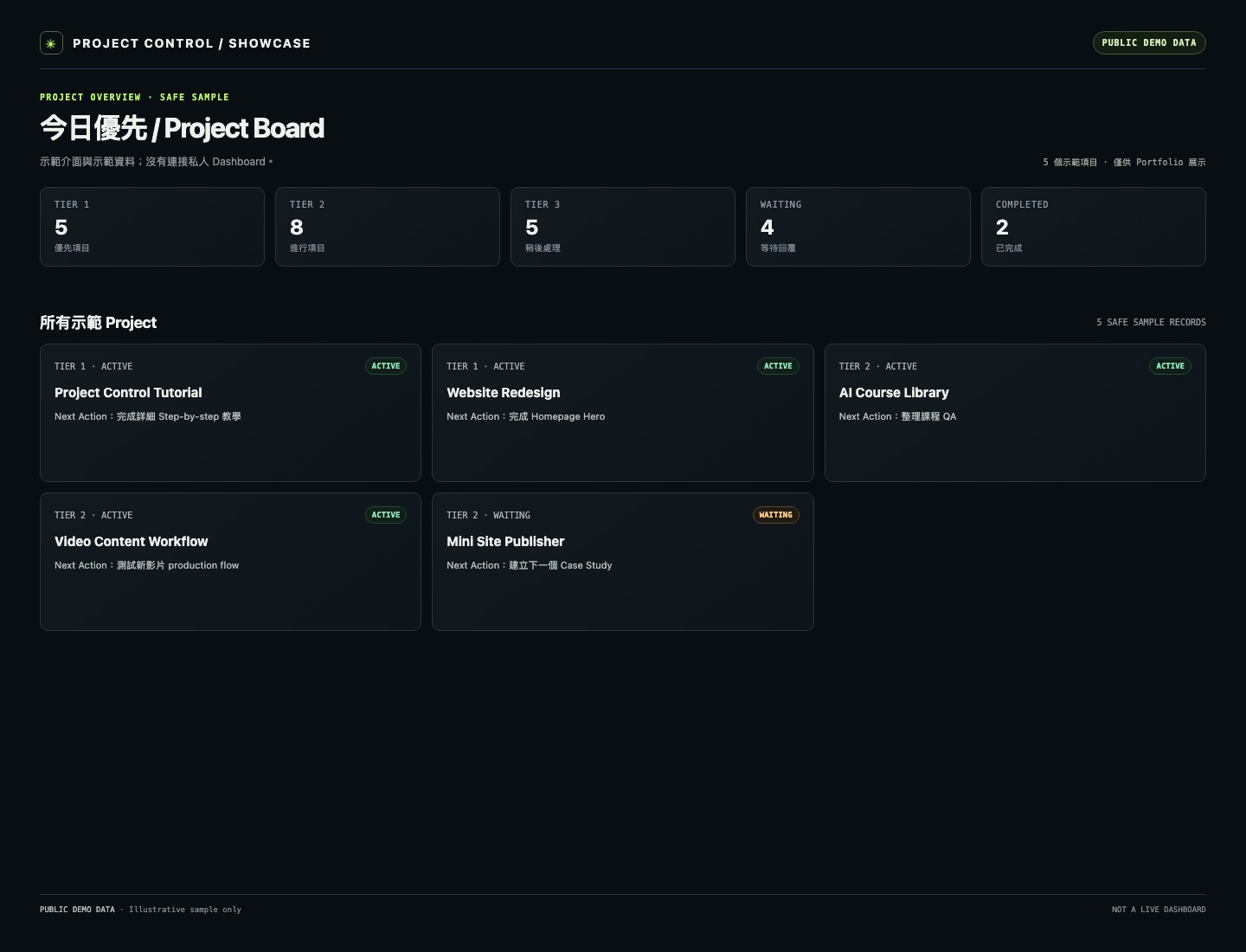This screenshot has height=952, width=1246.
Task: Click the PUBLIC DEMO DATA badge
Action: click(x=1149, y=42)
